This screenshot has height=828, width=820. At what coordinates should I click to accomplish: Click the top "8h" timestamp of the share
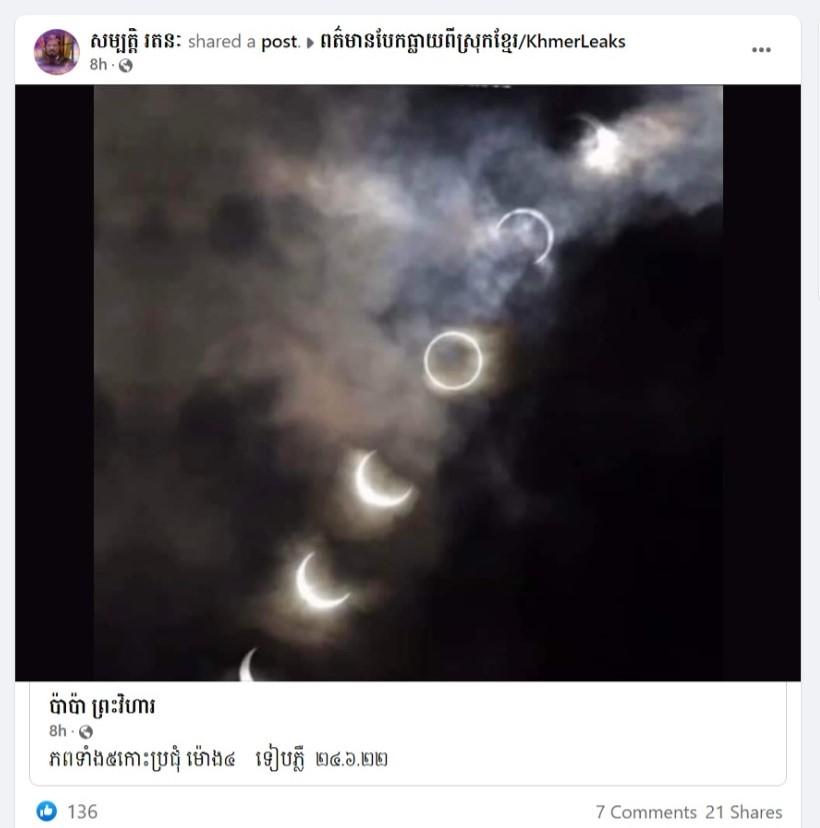pos(98,64)
